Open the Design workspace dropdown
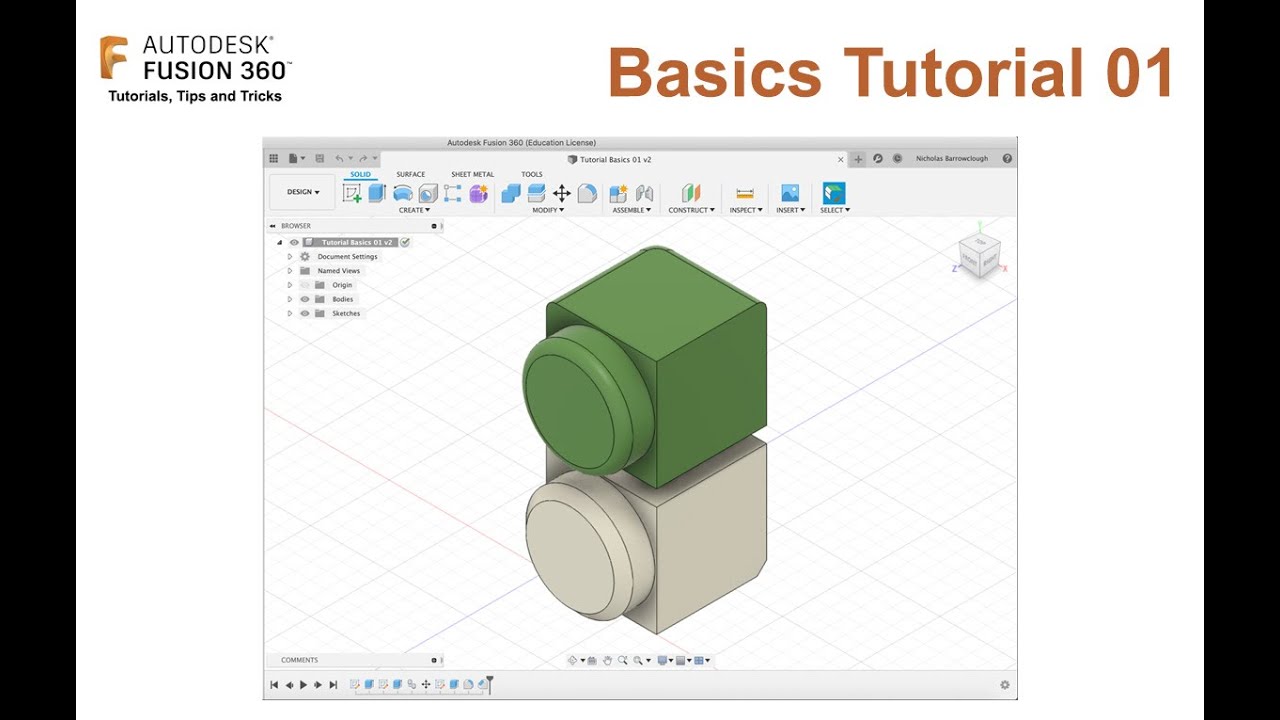This screenshot has width=1280, height=720. 303,192
